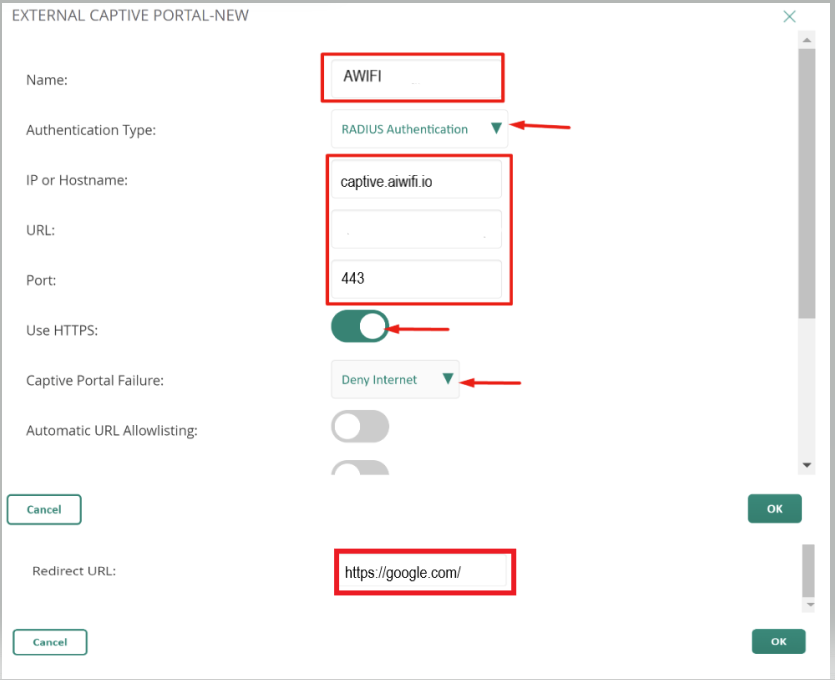The image size is (835, 680).
Task: Click the lower Cancel button
Action: [x=50, y=642]
